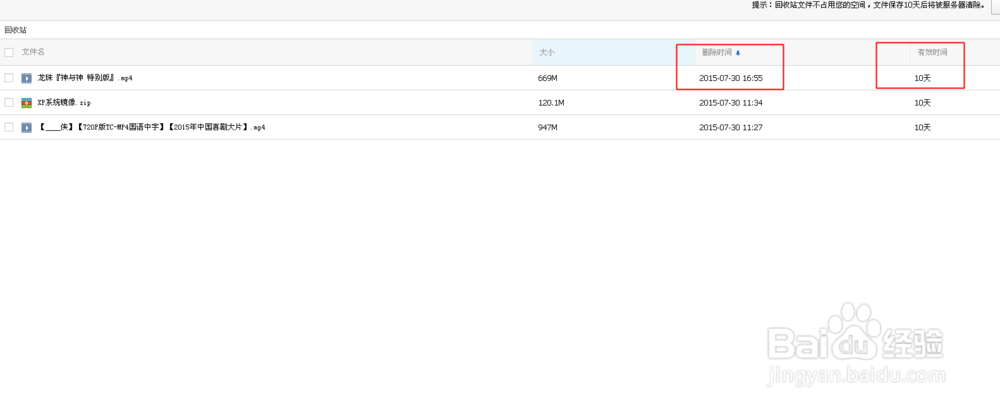
Task: Click the 947M size cell
Action: coord(547,128)
